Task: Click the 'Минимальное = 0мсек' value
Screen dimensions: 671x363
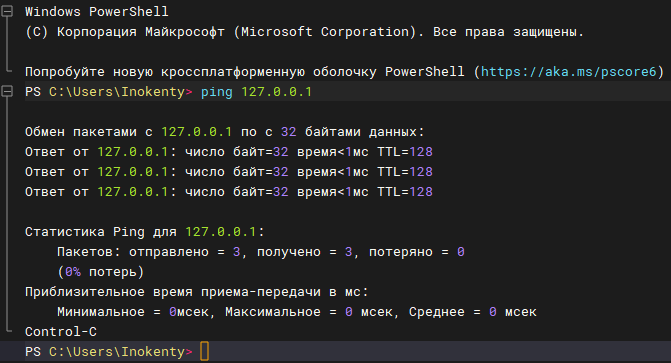Action: pos(133,312)
